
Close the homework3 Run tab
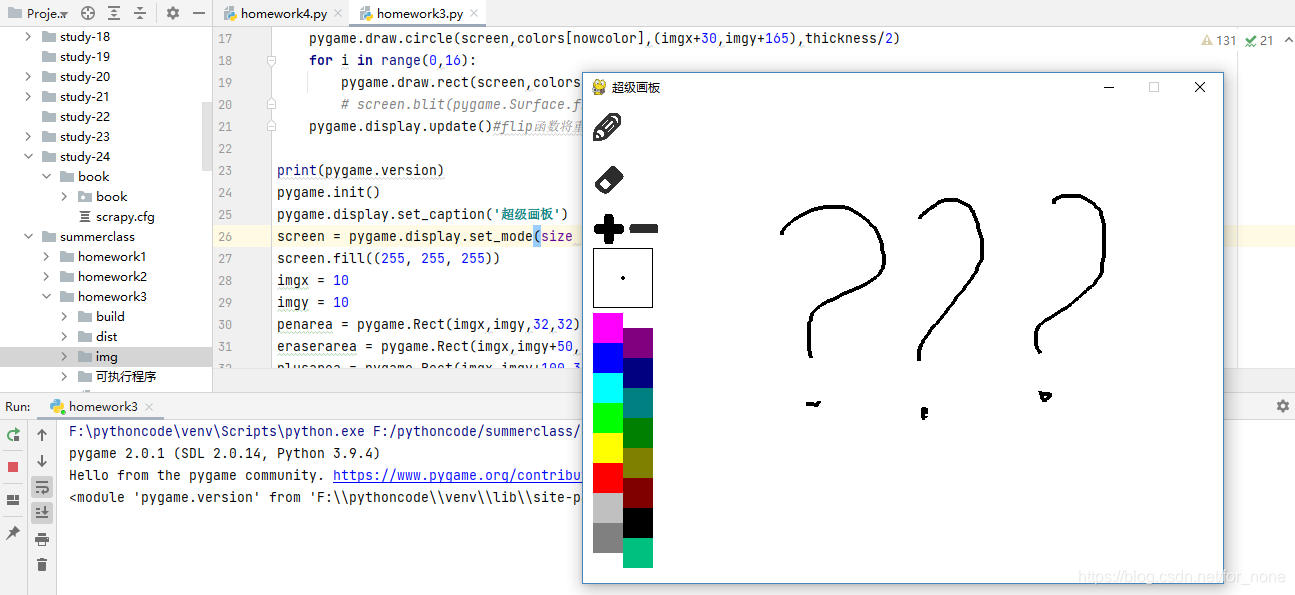[x=150, y=407]
